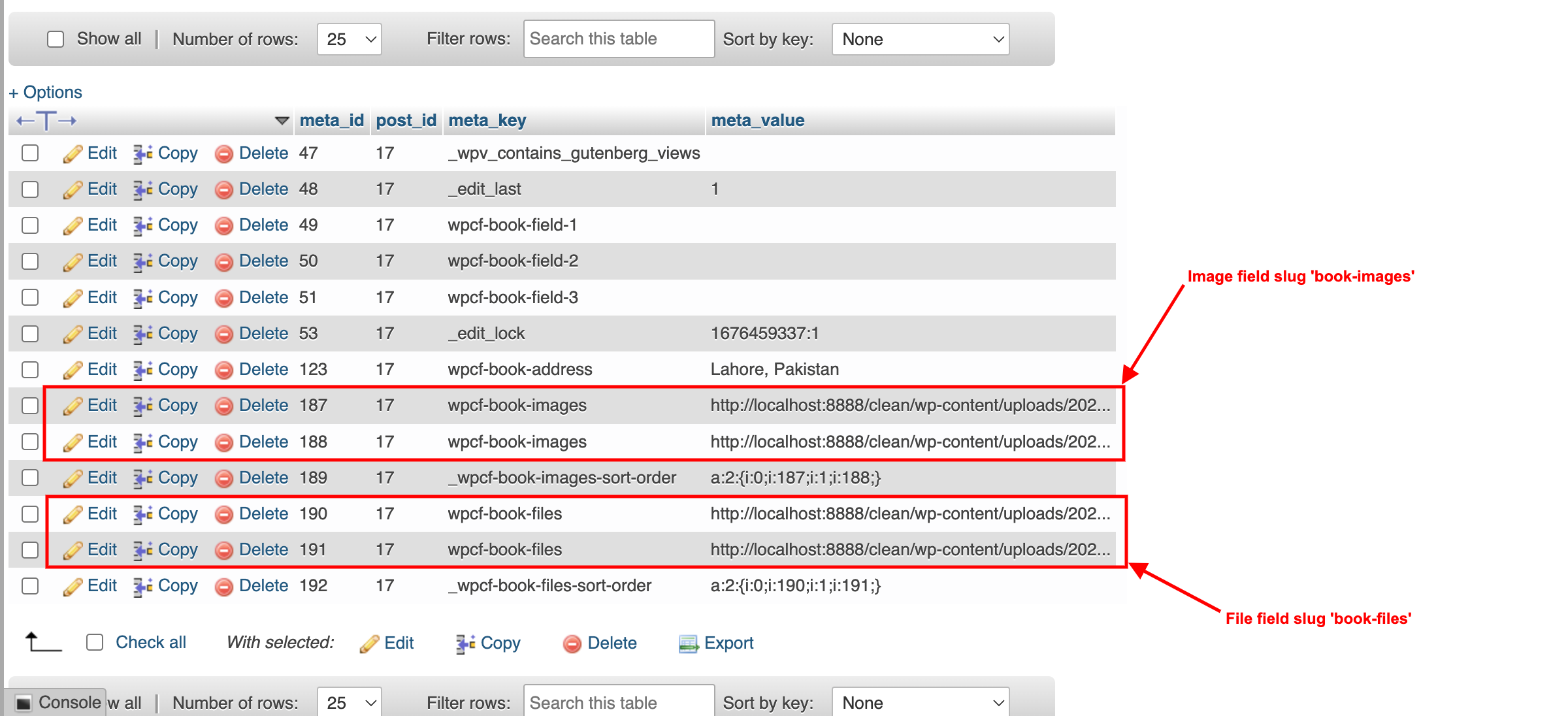Click the Delete icon for meta_id 49
Screen dimensions: 1568x716
pyautogui.click(x=224, y=226)
